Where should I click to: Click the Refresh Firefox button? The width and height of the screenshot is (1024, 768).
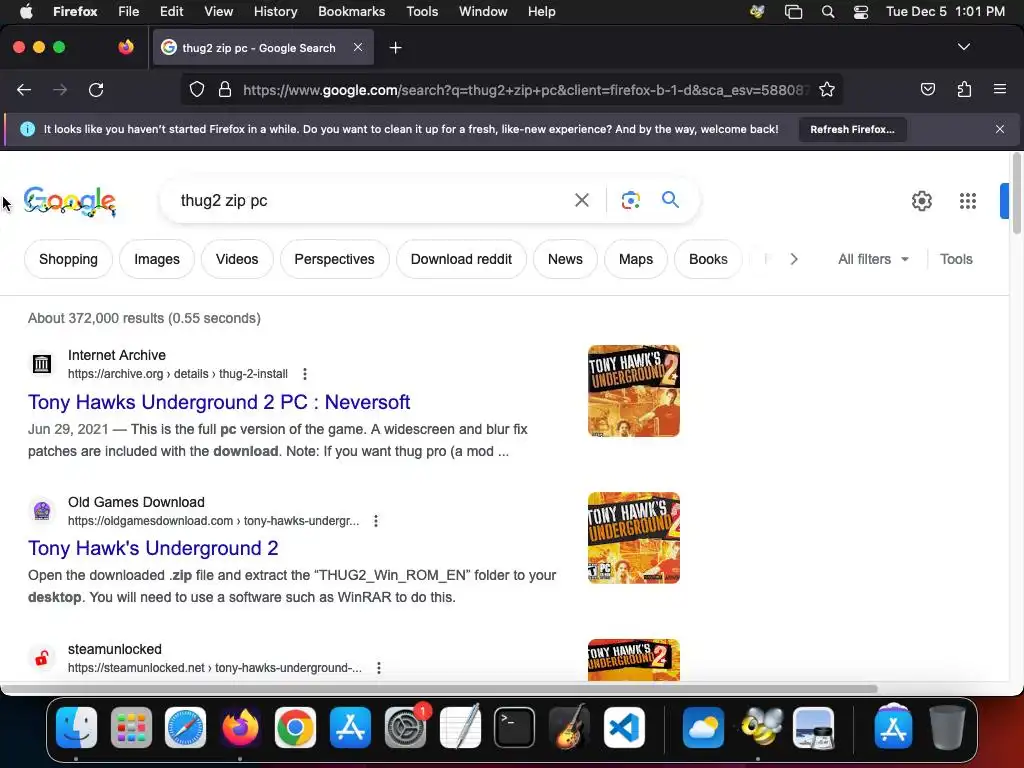pyautogui.click(x=852, y=129)
